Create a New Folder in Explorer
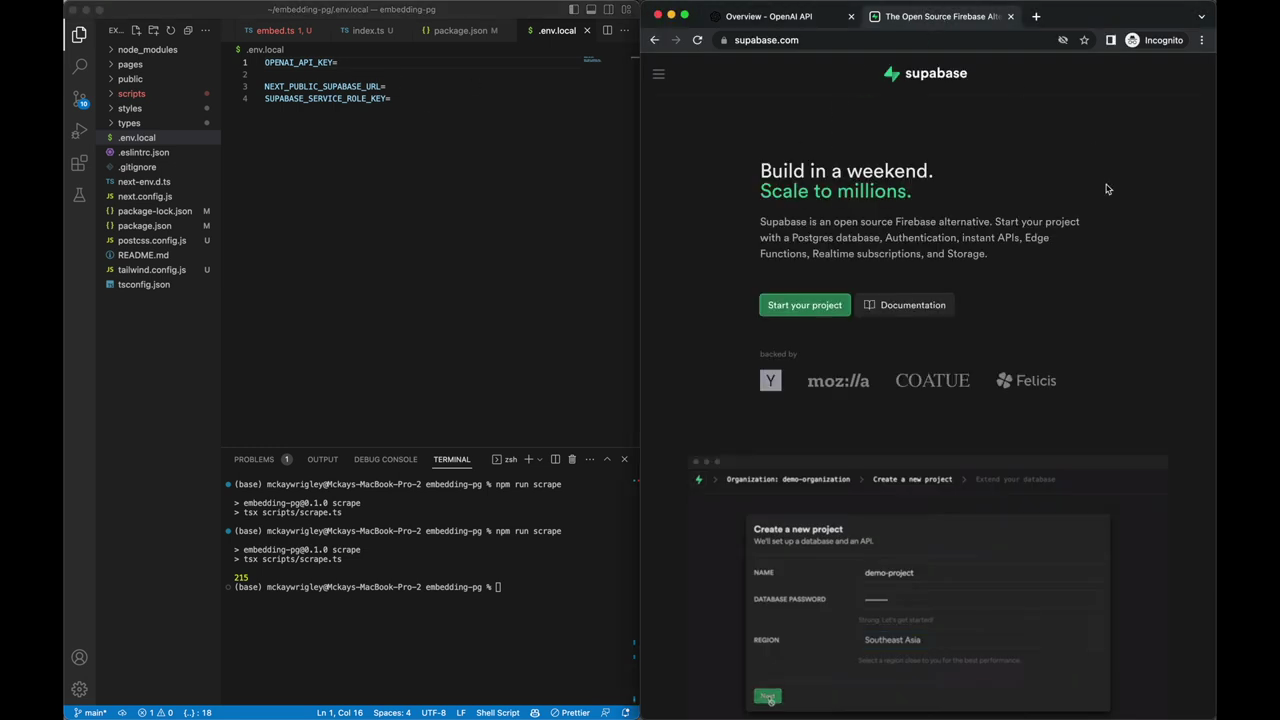 pyautogui.click(x=153, y=30)
